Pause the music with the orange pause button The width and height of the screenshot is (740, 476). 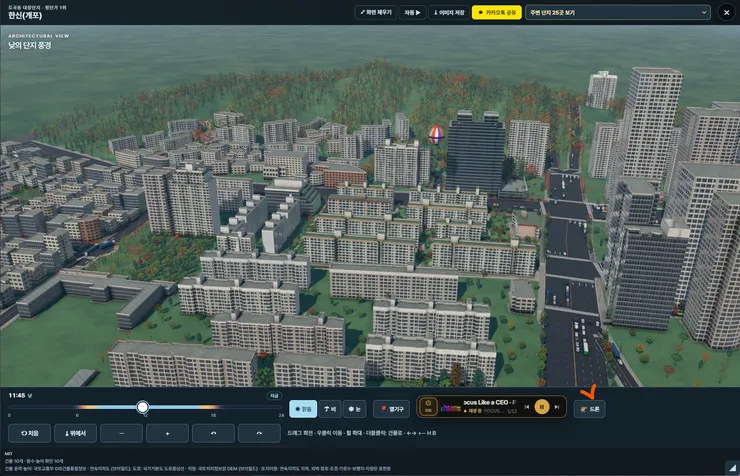coord(542,407)
